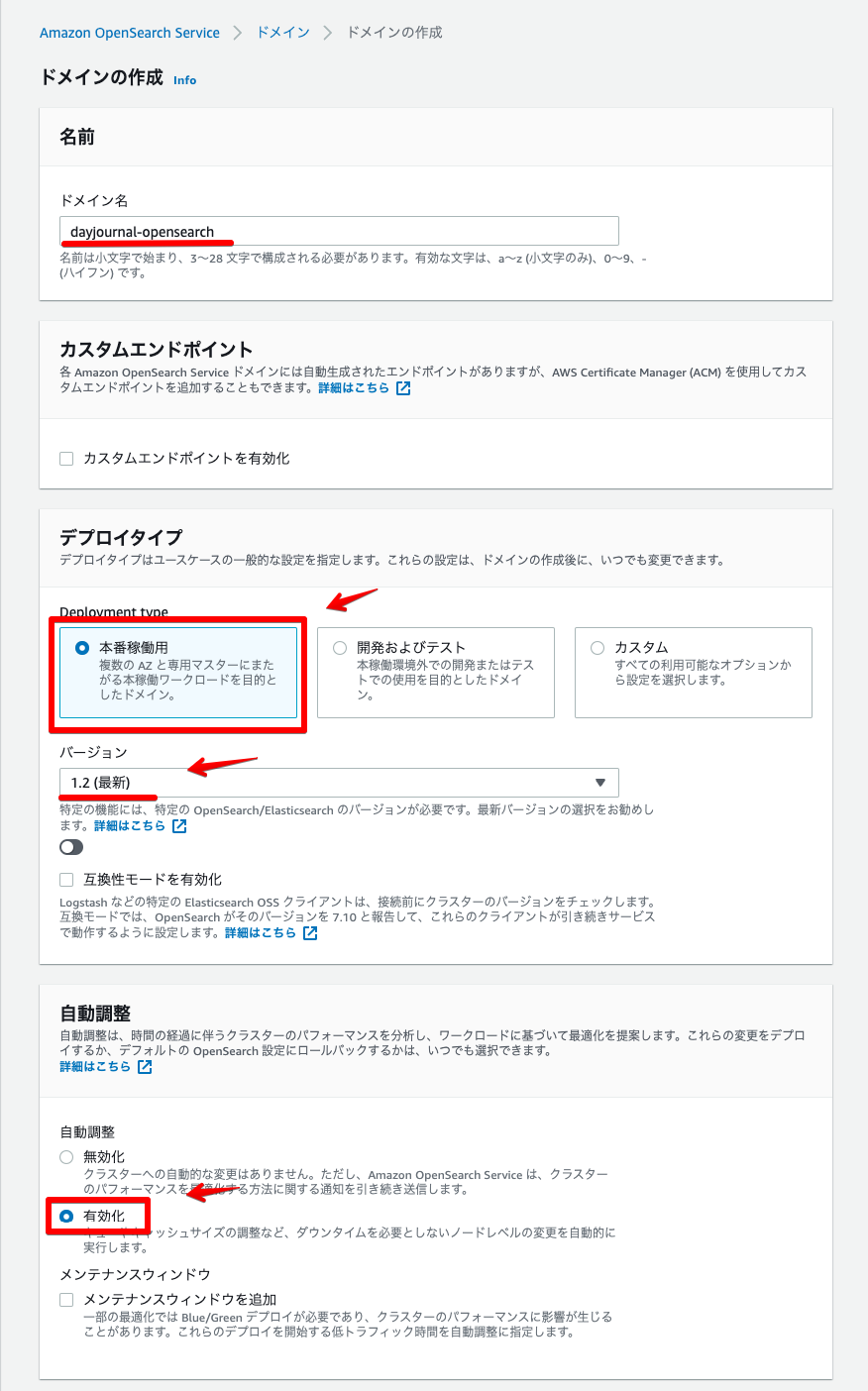The width and height of the screenshot is (868, 1391).
Task: Navigate to Amazon OpenSearch Service breadcrumb link
Action: coord(130,32)
